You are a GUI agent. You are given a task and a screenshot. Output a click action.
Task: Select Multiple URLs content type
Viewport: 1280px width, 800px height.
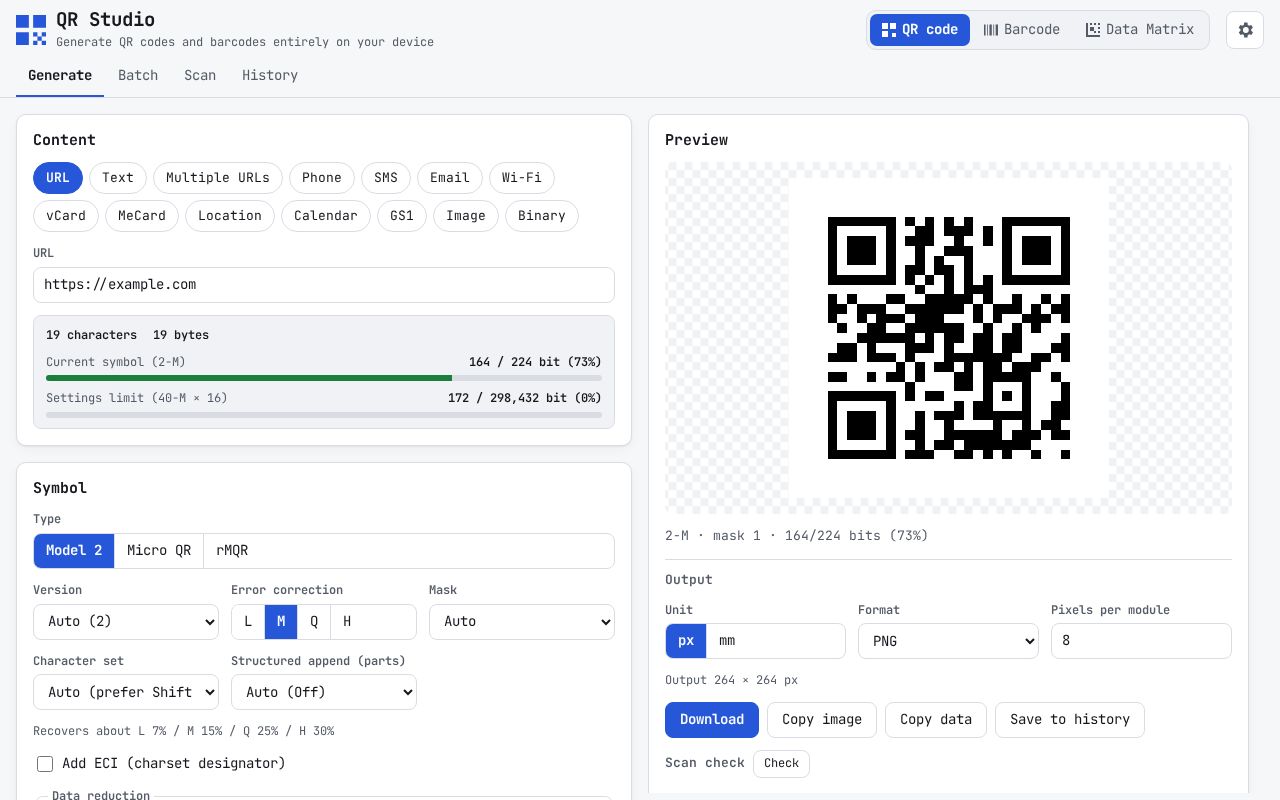tap(218, 178)
